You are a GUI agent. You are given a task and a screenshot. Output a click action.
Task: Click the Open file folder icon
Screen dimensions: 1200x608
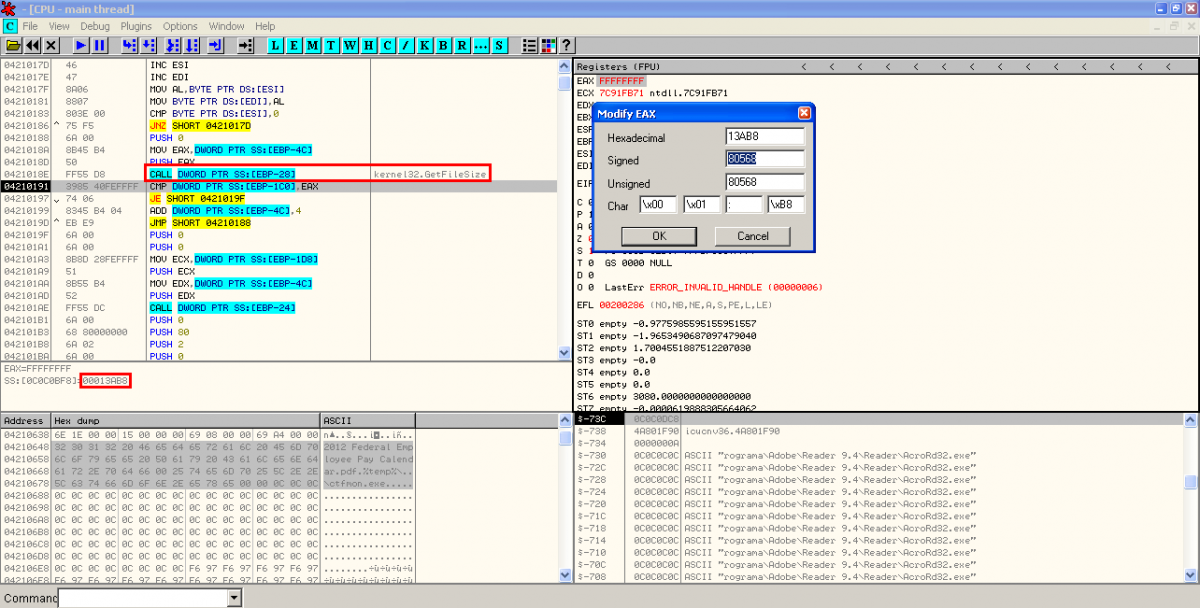[13, 46]
